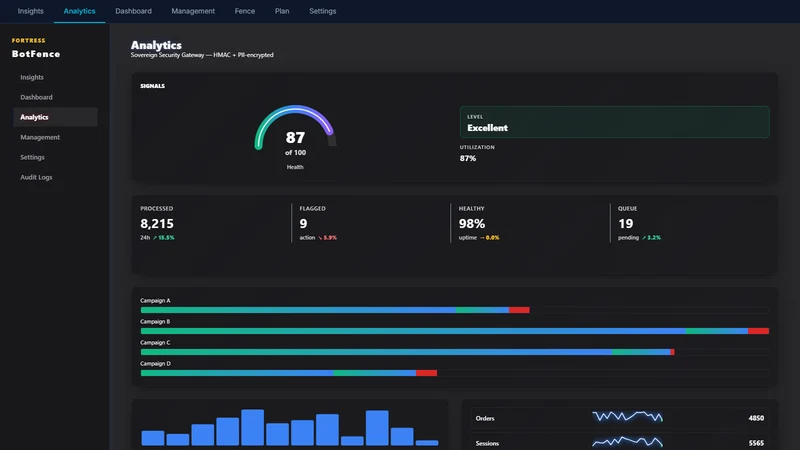Switch to the Dashboard top tab
Screen dimensions: 800x450
pyautogui.click(x=133, y=11)
